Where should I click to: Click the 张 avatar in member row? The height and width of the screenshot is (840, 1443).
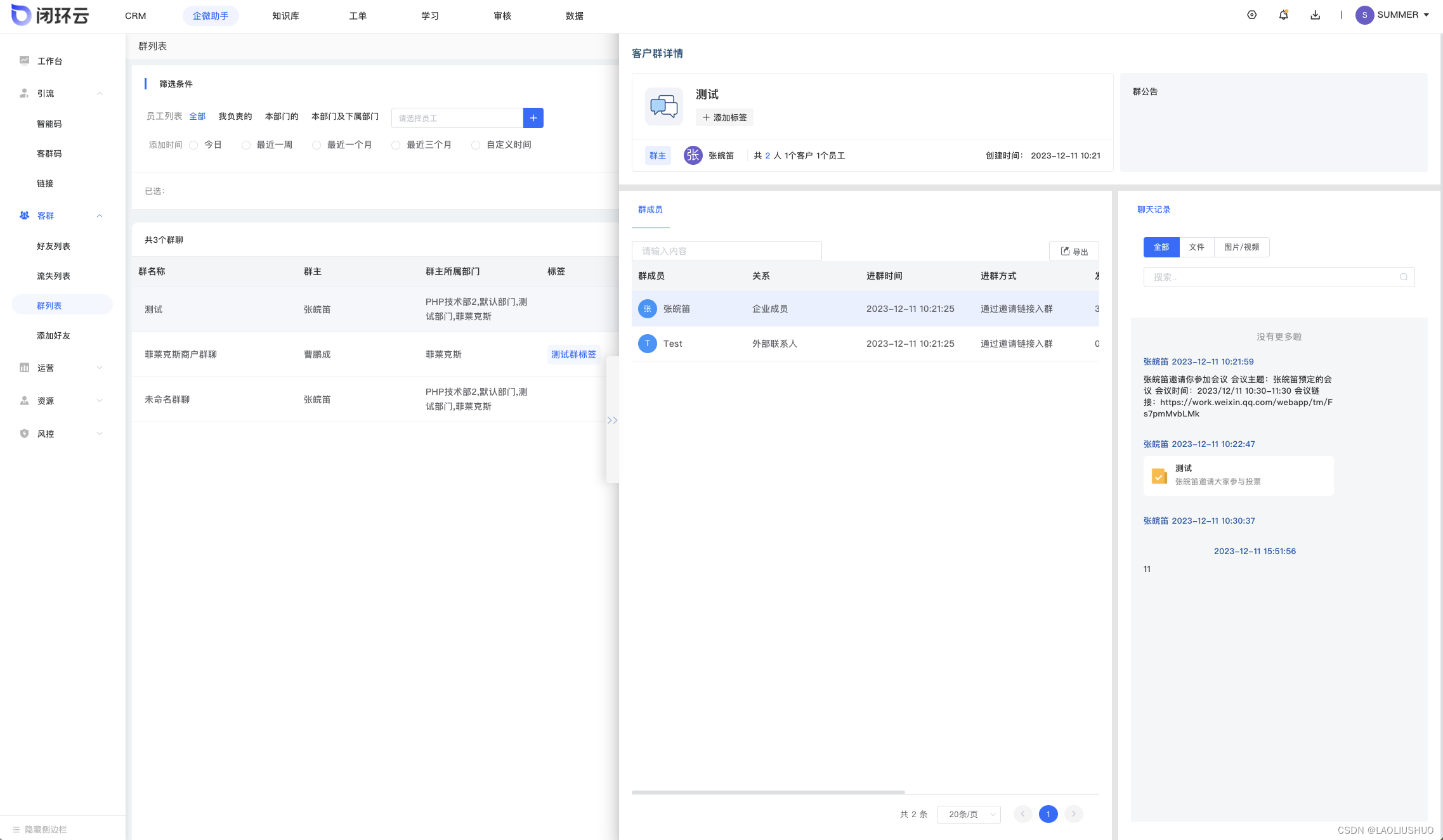[647, 309]
